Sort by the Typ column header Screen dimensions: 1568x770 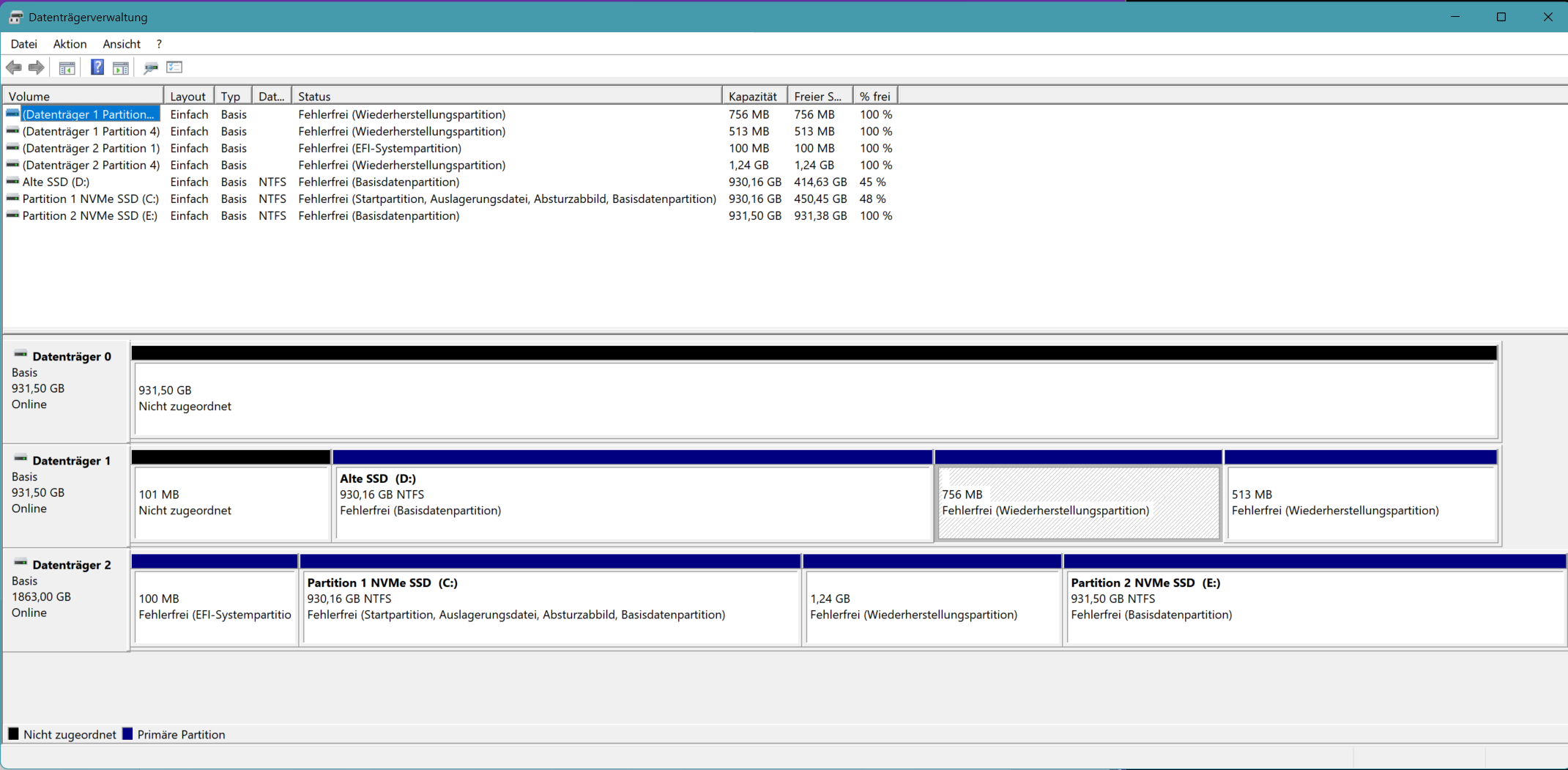[x=233, y=96]
